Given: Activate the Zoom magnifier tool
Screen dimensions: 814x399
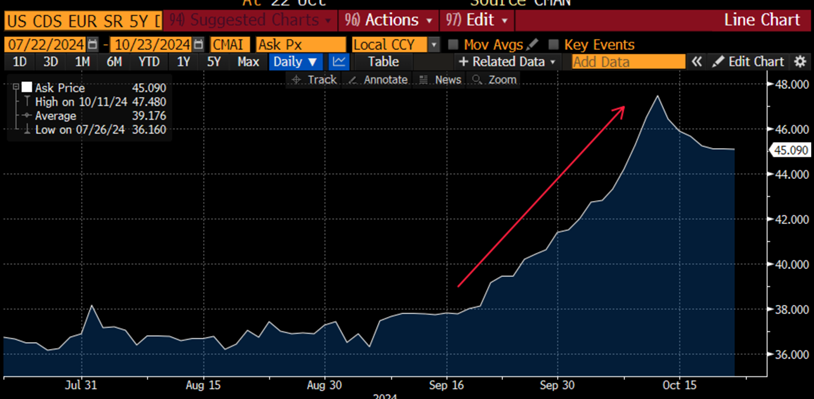Looking at the screenshot, I should [494, 80].
